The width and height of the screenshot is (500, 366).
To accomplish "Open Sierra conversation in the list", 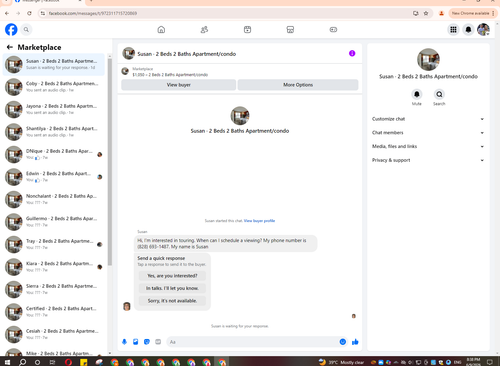I will click(54, 289).
